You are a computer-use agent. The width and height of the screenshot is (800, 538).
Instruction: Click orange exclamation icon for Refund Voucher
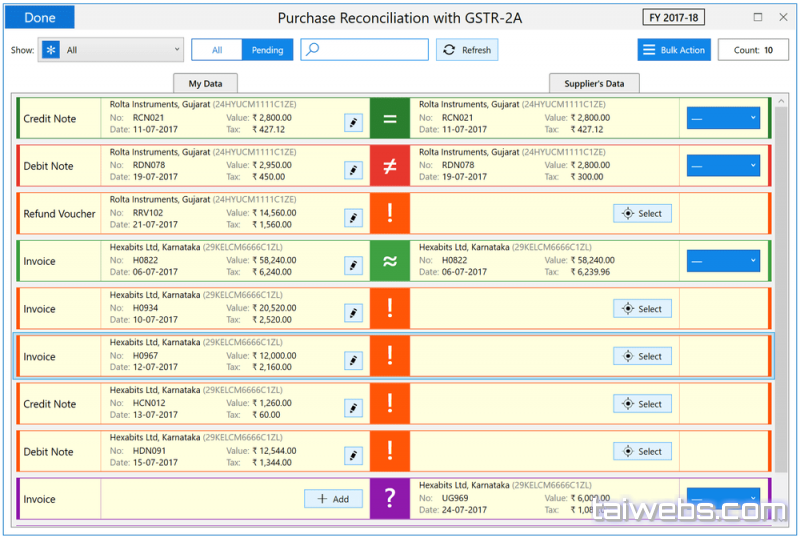point(390,214)
